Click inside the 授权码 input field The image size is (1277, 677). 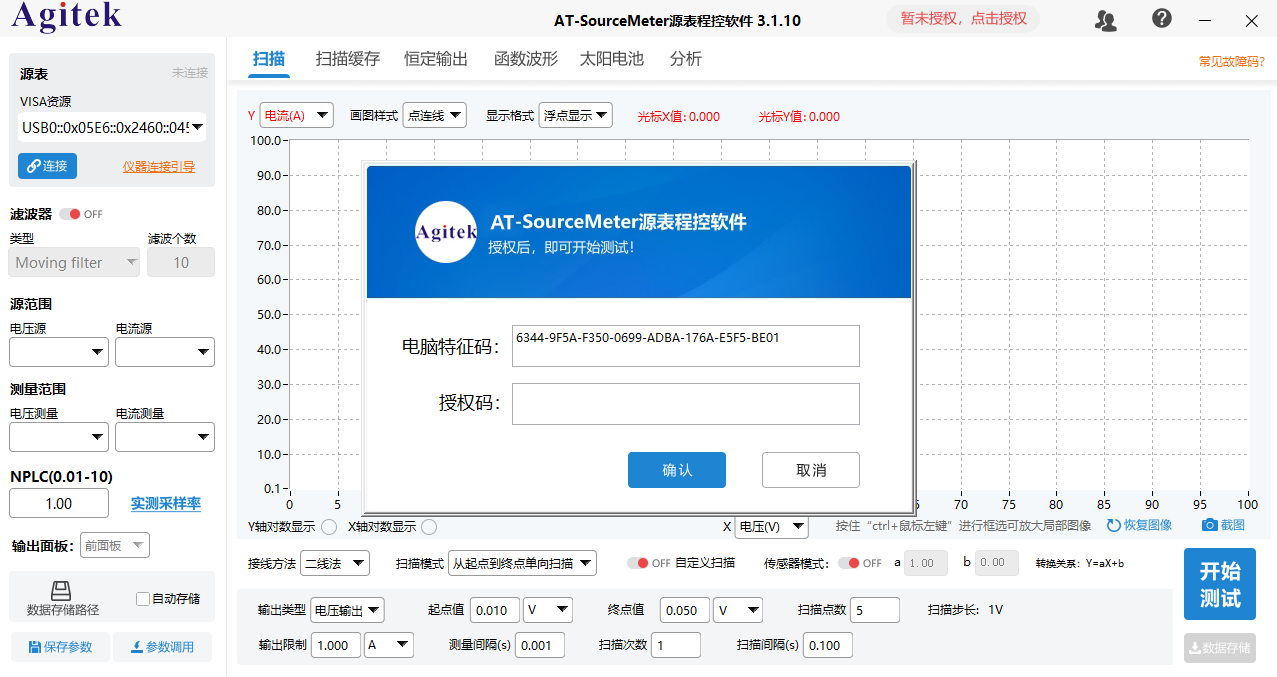(685, 403)
